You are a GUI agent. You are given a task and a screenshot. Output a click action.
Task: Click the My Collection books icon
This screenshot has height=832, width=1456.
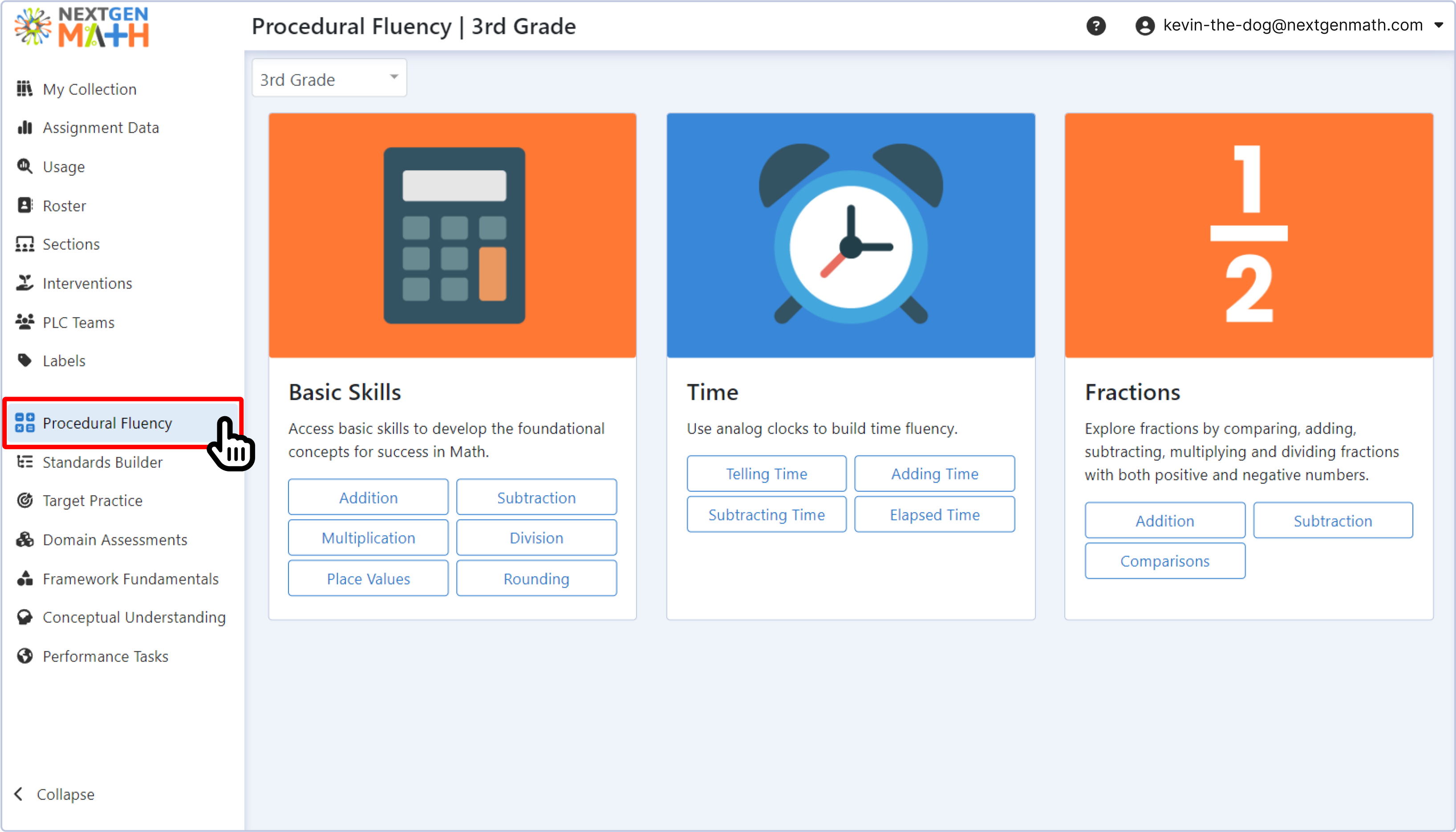[x=24, y=89]
